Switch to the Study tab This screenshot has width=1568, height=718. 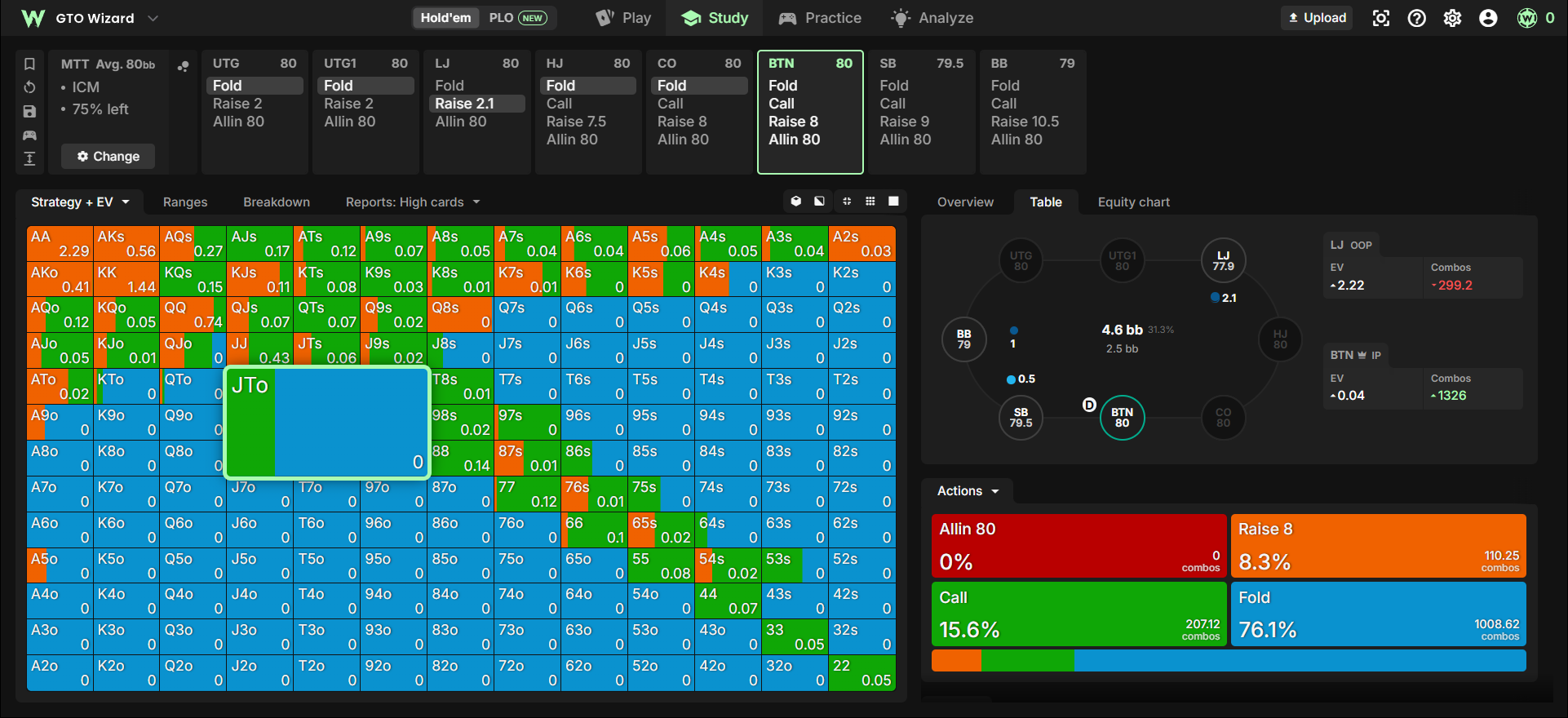point(715,18)
